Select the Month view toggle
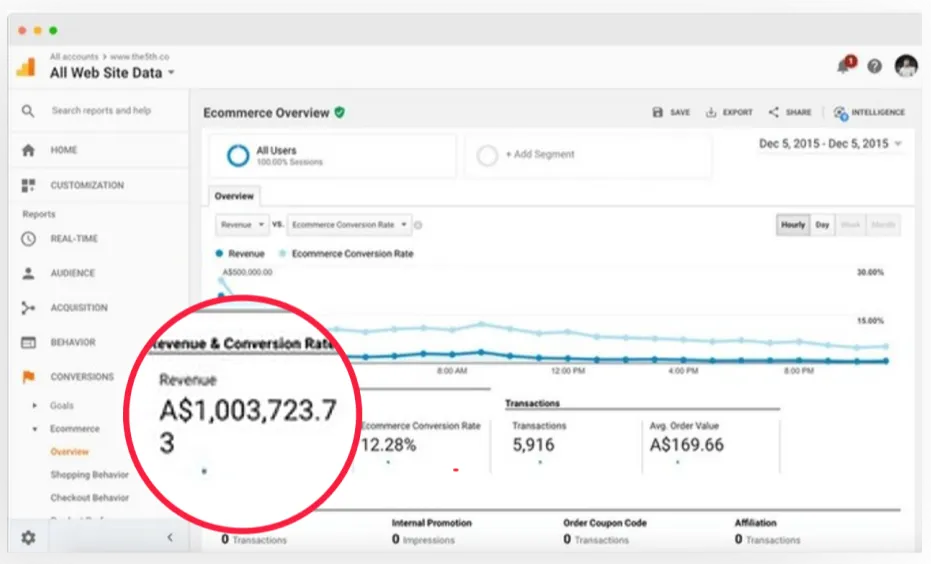The width and height of the screenshot is (931, 564). pos(883,225)
